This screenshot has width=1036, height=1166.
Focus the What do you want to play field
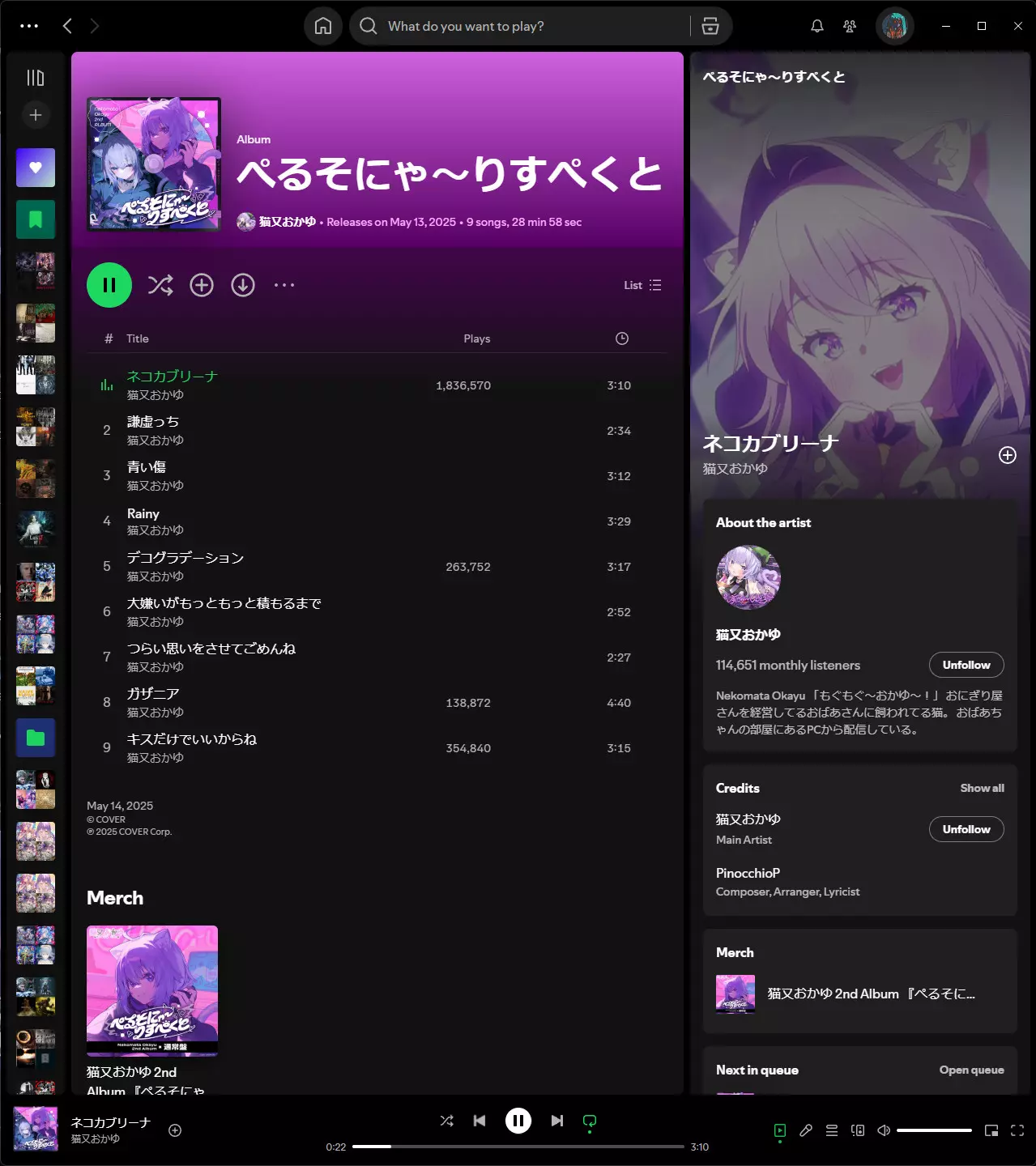(x=535, y=26)
